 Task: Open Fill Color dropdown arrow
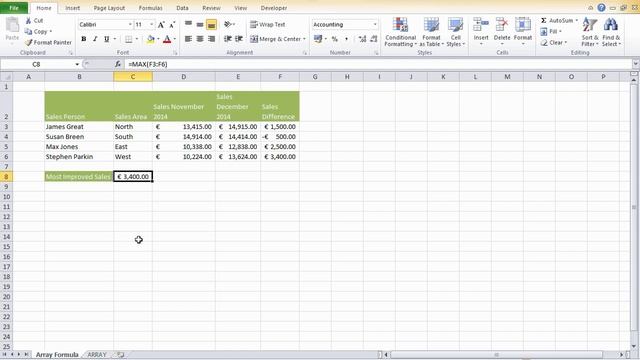pyautogui.click(x=158, y=39)
